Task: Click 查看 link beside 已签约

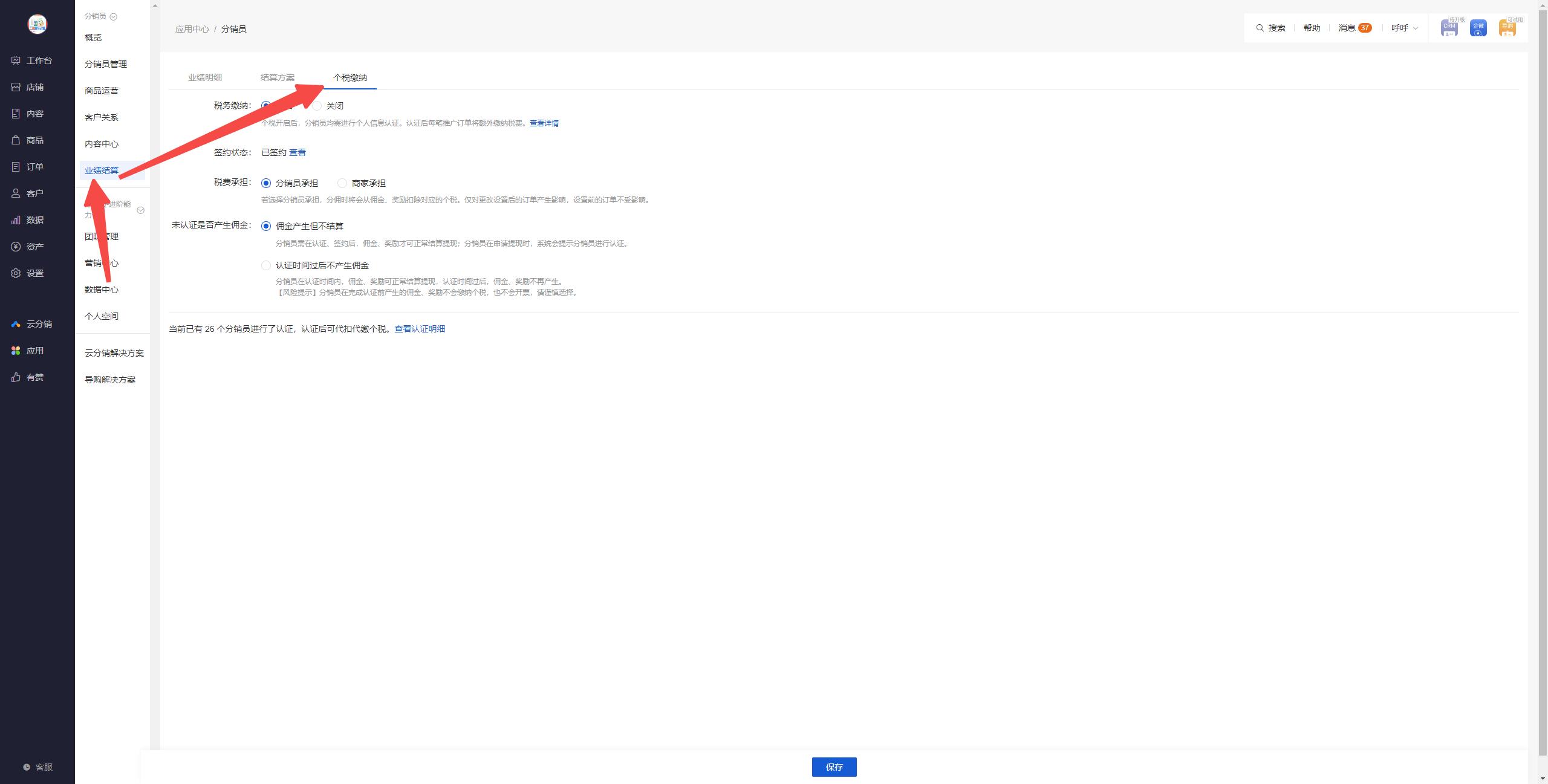Action: 298,152
